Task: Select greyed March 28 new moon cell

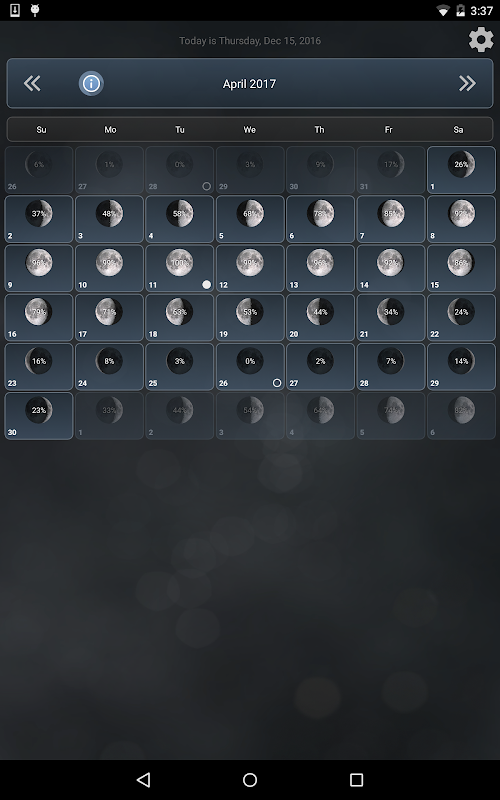Action: 180,169
